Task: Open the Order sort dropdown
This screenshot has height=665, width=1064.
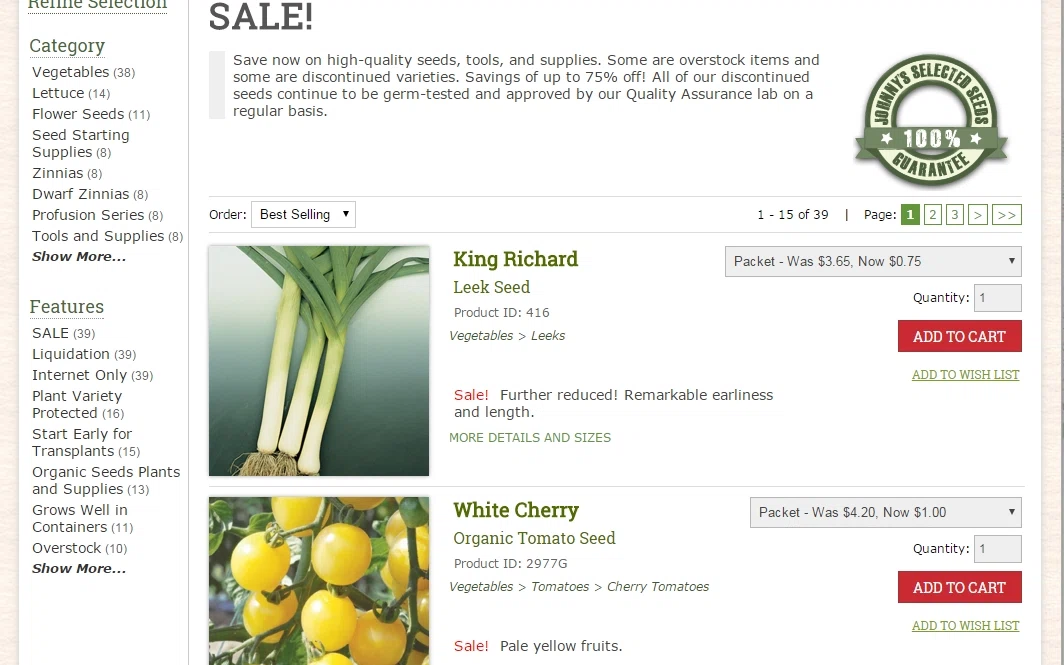Action: click(303, 214)
